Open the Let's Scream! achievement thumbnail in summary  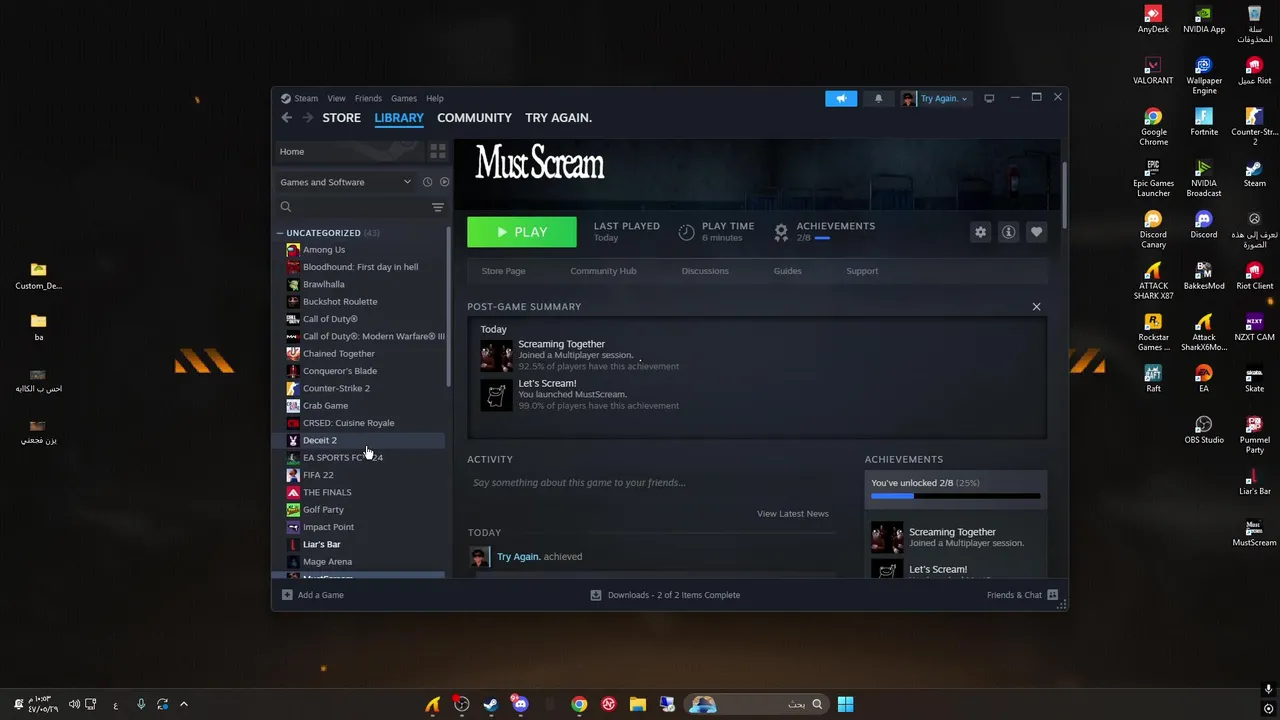(496, 394)
